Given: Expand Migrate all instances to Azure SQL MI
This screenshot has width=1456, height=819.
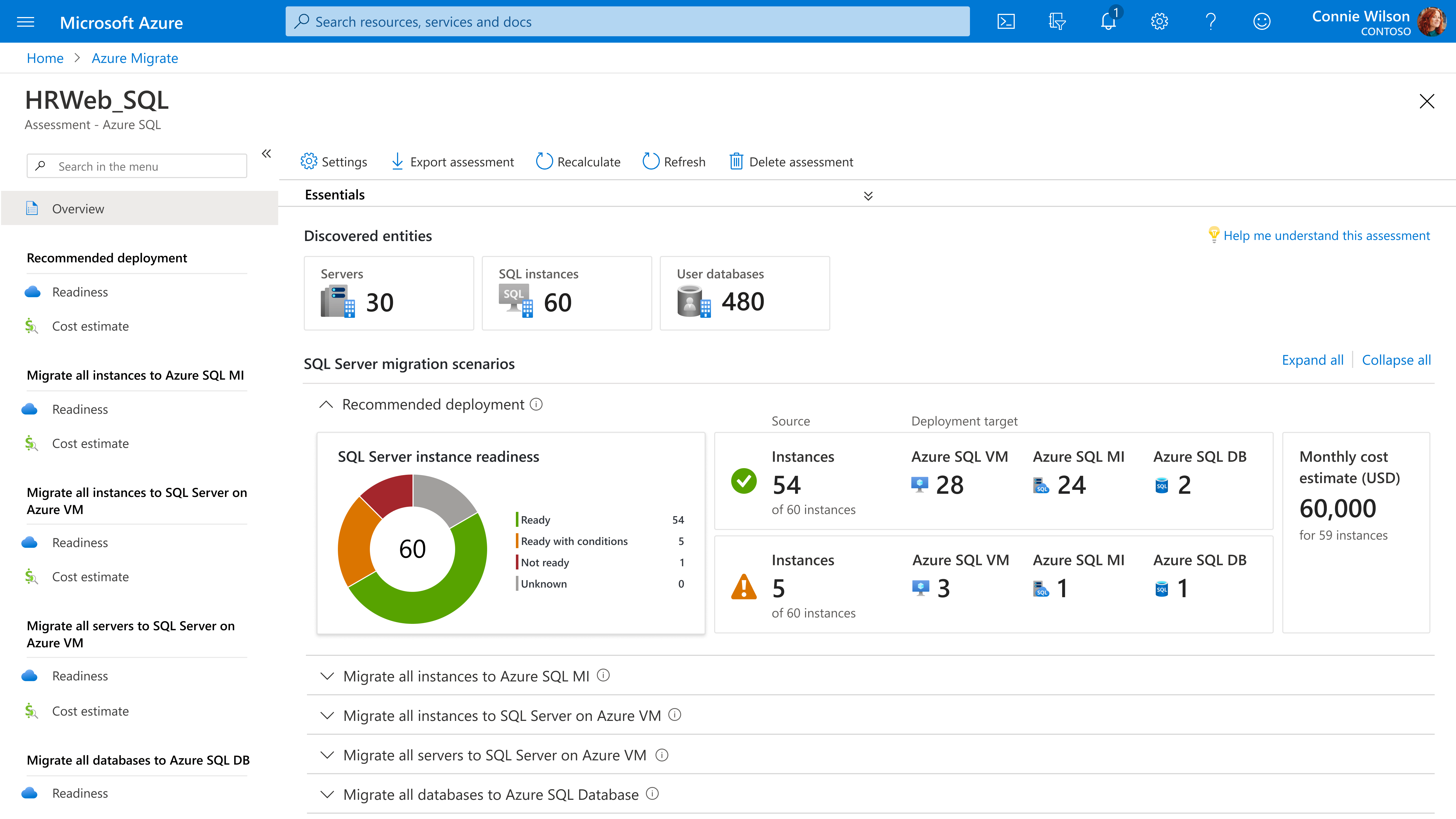Looking at the screenshot, I should [327, 676].
